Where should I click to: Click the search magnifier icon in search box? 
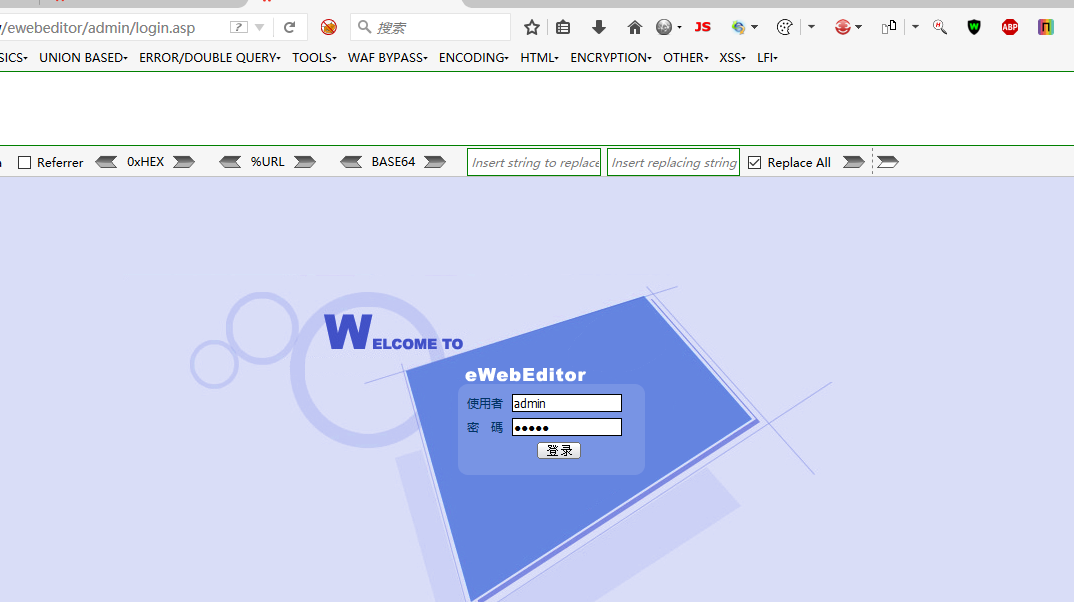(x=364, y=27)
